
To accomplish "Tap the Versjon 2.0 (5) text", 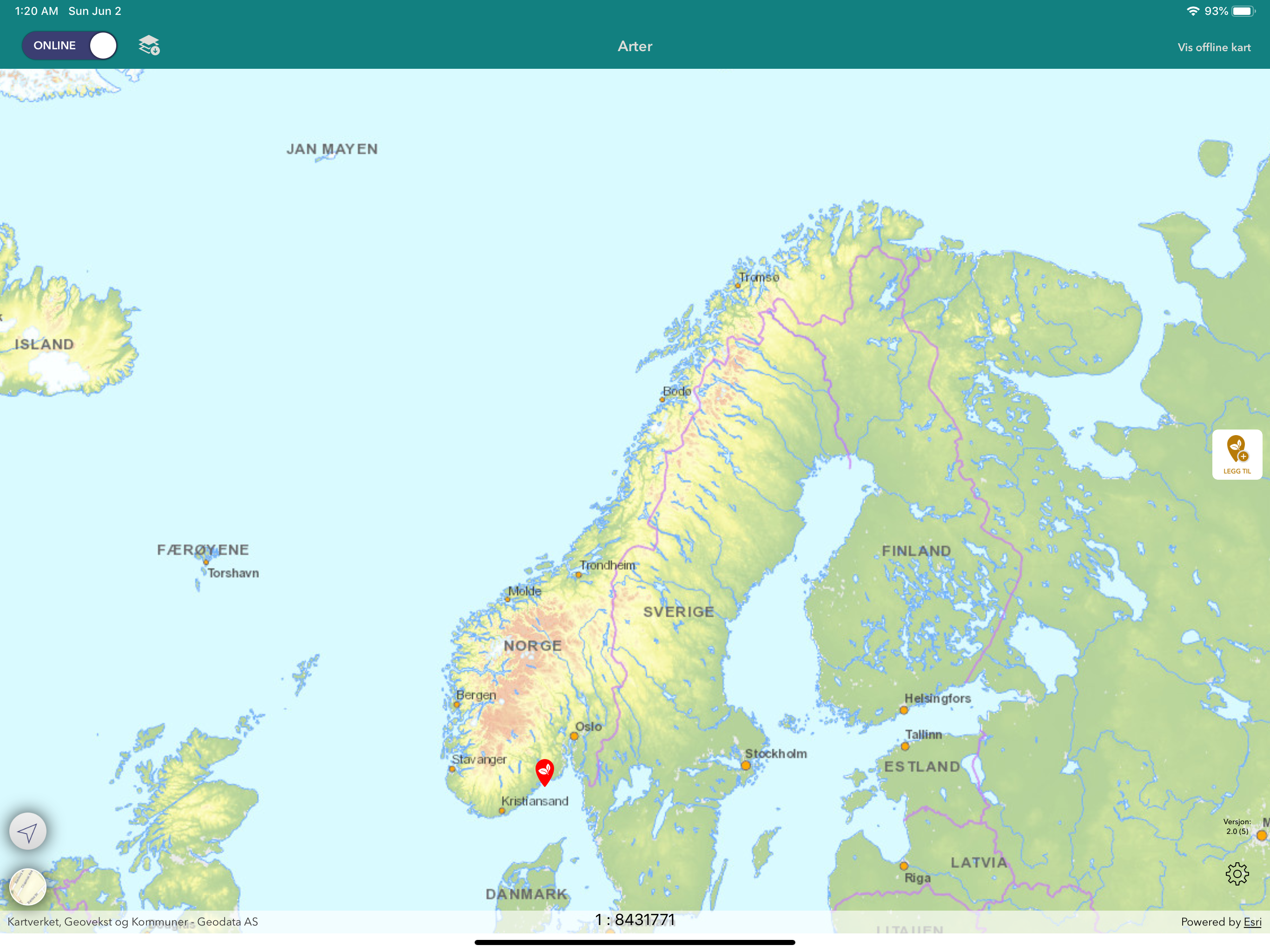I will 1237,826.
